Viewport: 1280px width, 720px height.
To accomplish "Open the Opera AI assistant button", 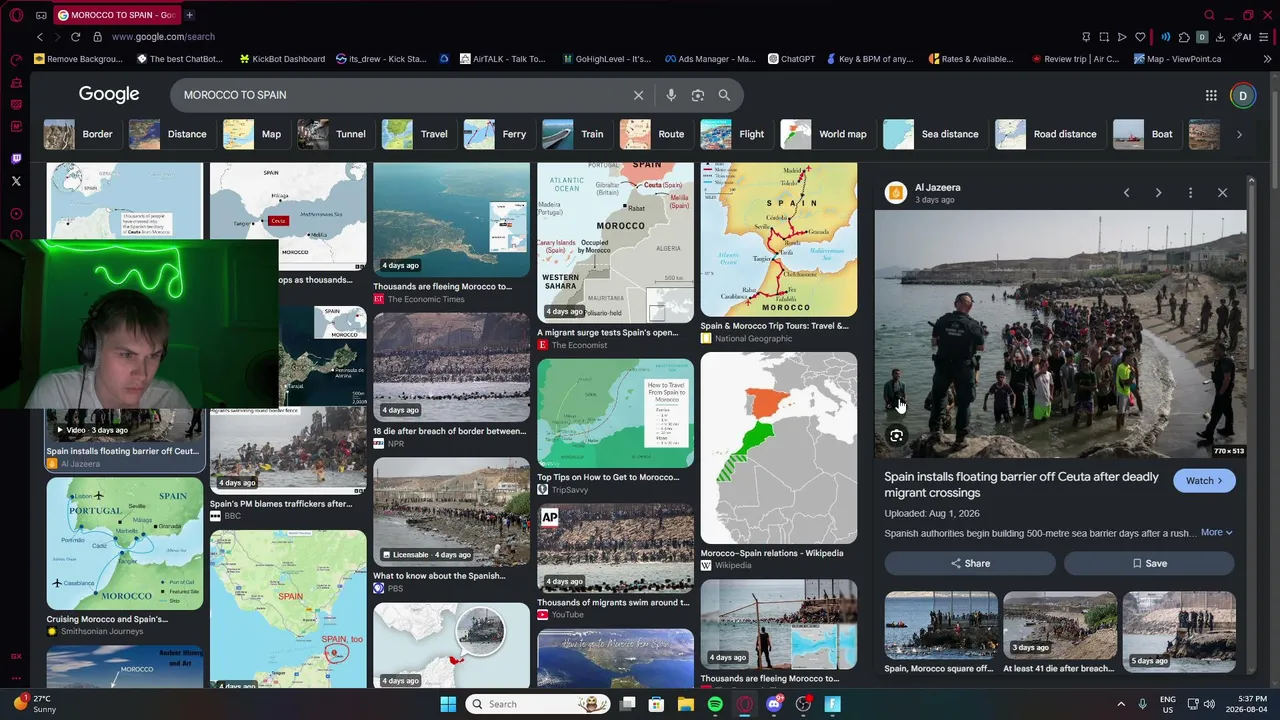I will [1243, 37].
